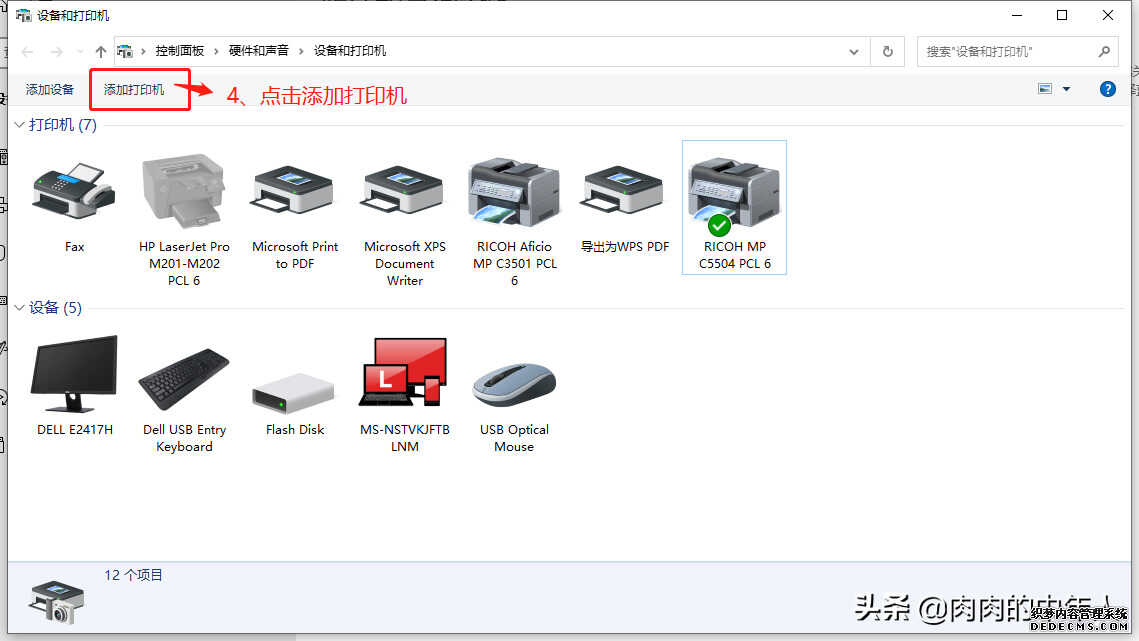
Task: Click the Fax label text
Action: (74, 247)
